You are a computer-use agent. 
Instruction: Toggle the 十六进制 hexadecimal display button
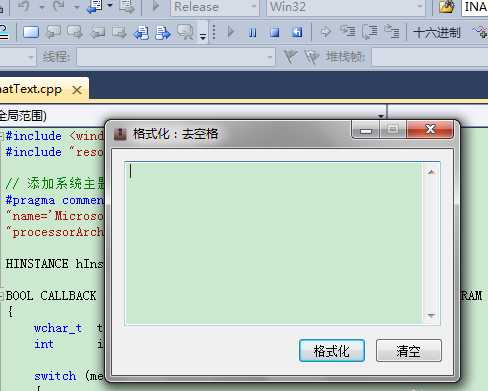coord(437,33)
